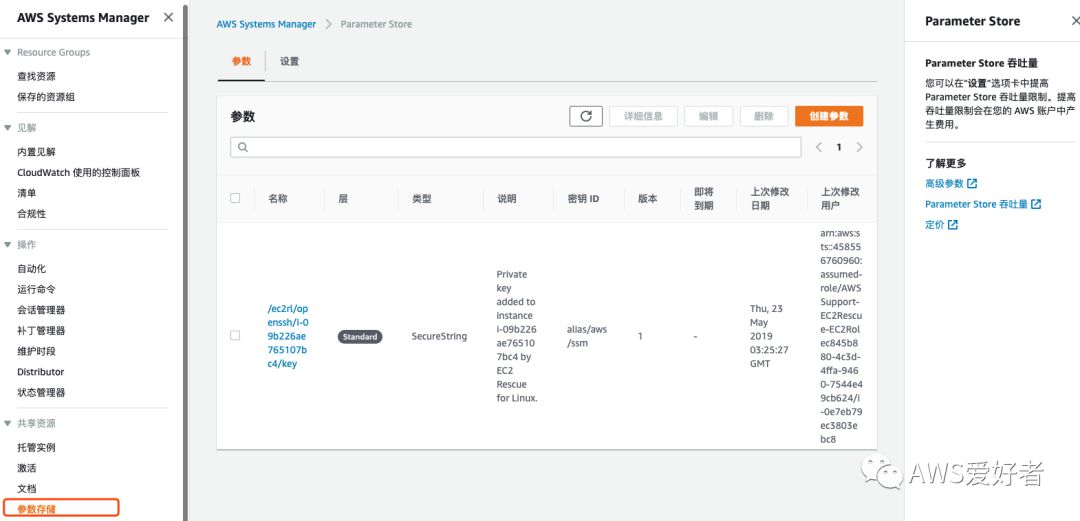
Task: Collapse the 见解 section
Action: tap(8, 127)
